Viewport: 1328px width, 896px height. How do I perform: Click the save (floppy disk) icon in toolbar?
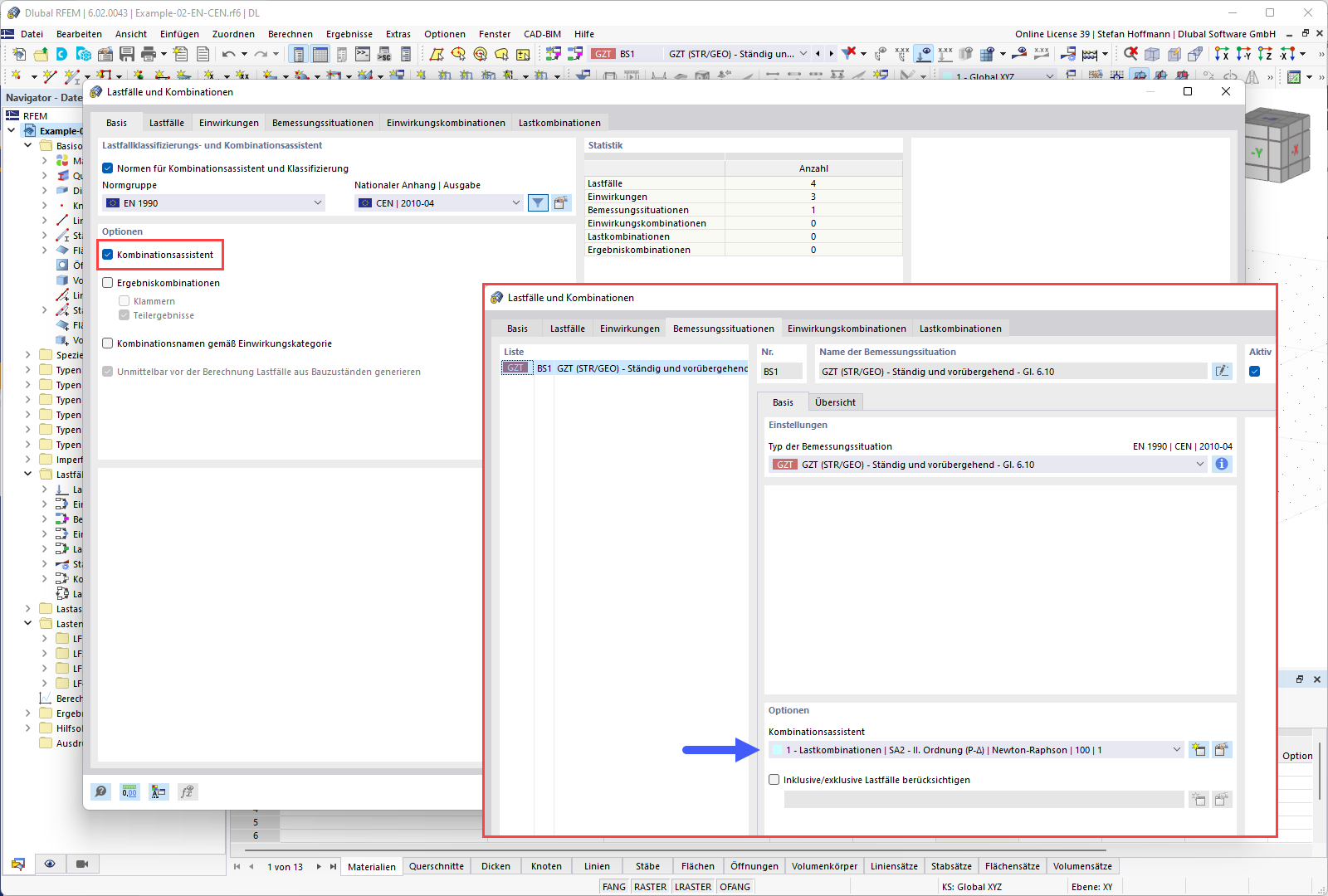(127, 54)
